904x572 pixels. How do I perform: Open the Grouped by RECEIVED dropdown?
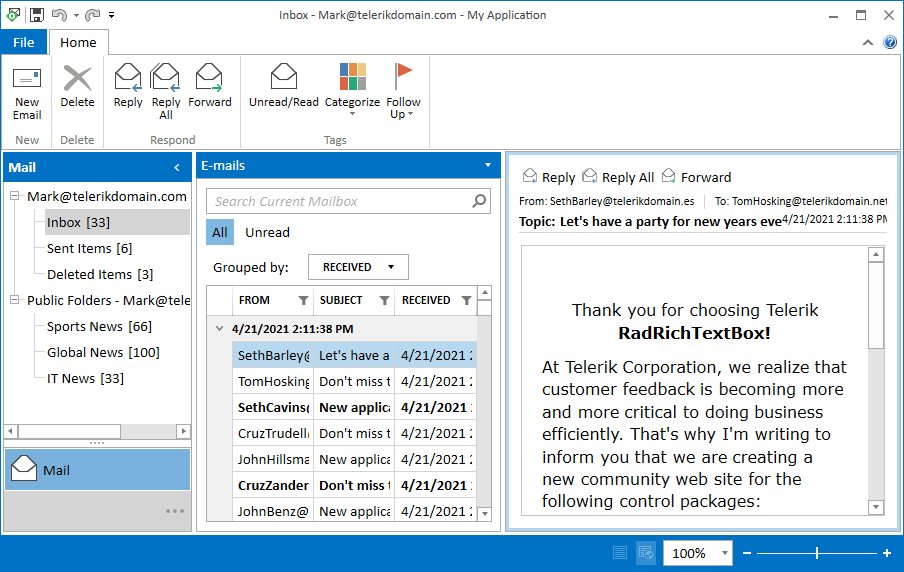358,267
